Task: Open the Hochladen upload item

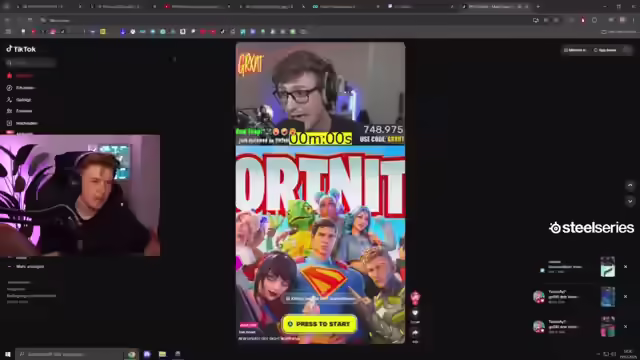Action: click(22, 123)
